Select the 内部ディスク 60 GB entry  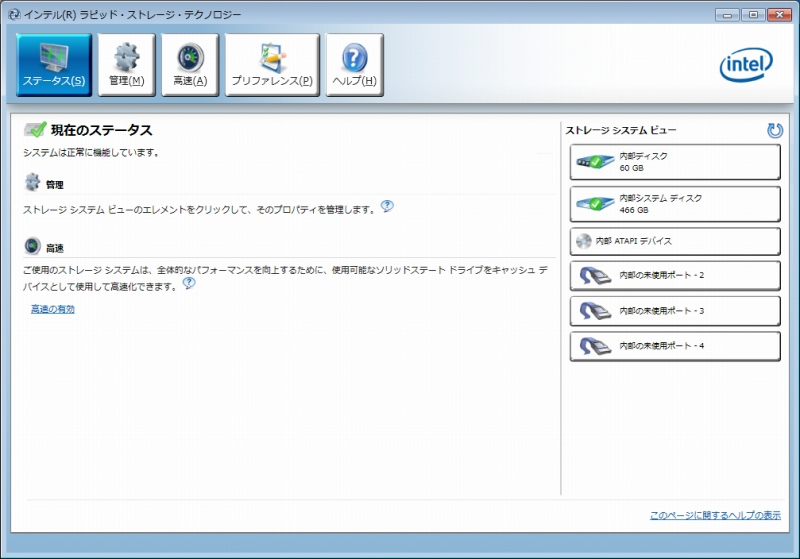pos(675,162)
